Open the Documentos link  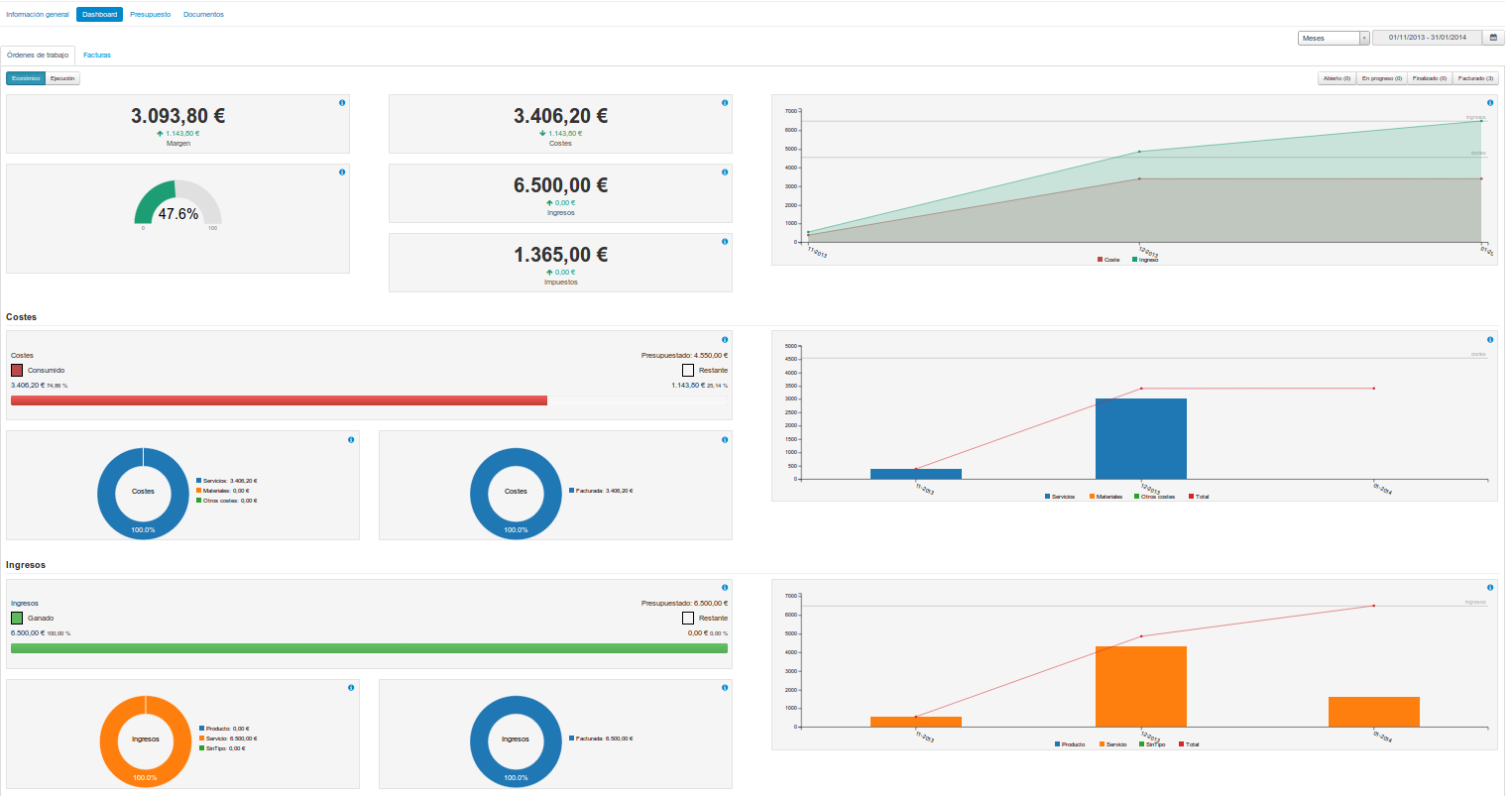click(x=203, y=15)
